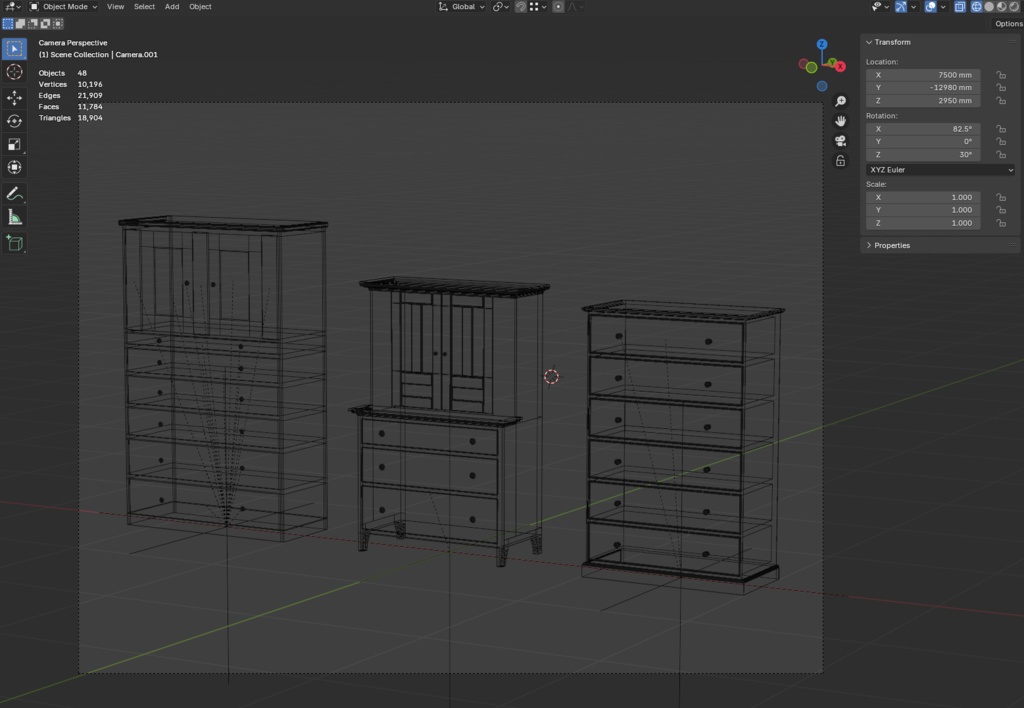This screenshot has height=708, width=1024.
Task: Click the Location X field 7500 mm
Action: click(923, 75)
